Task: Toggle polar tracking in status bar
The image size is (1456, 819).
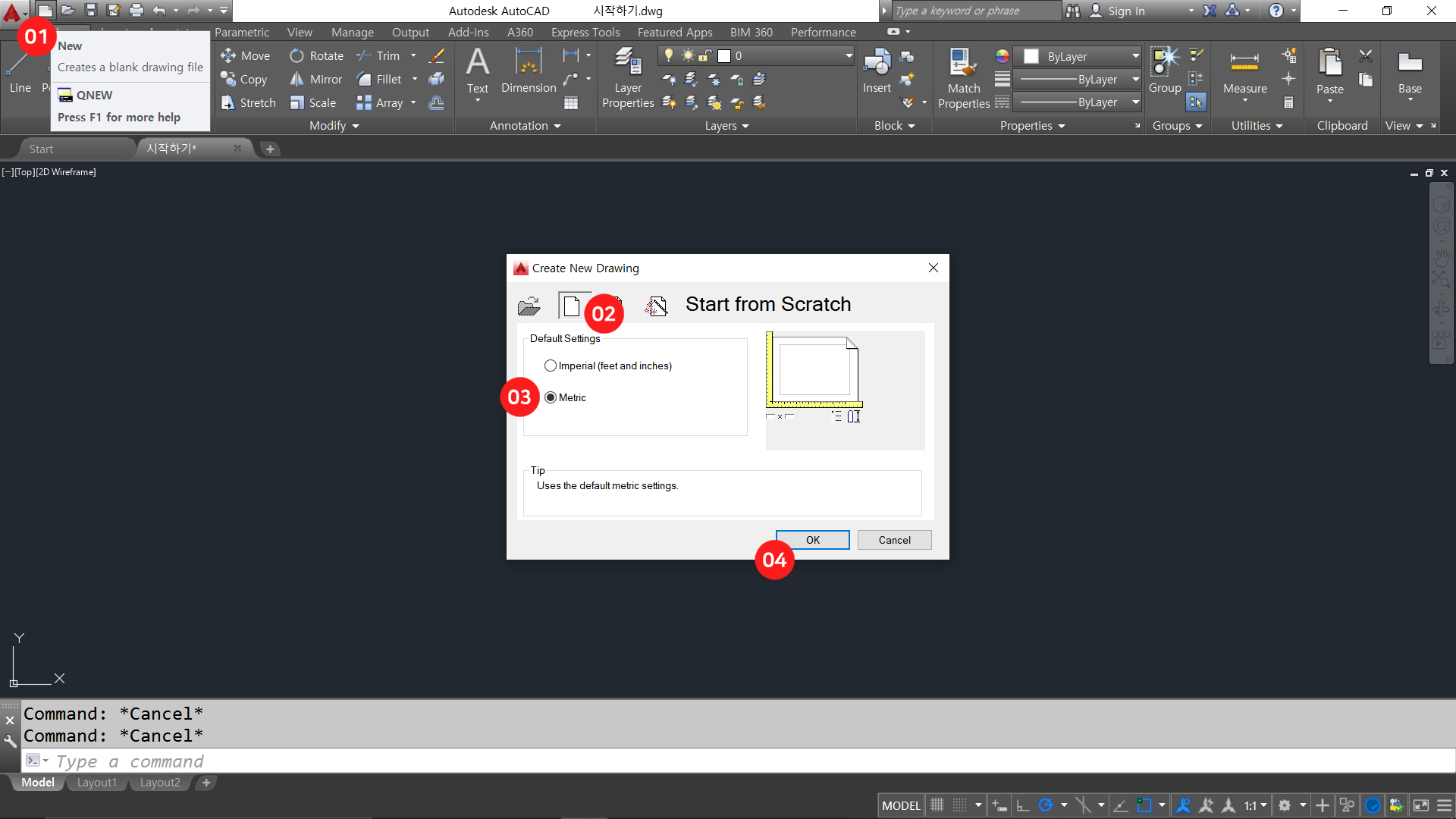Action: 1045,805
